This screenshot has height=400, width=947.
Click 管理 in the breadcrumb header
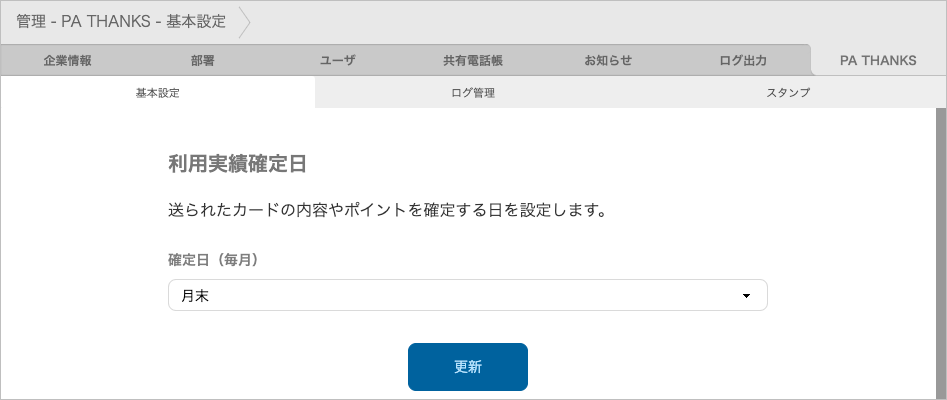[31, 21]
